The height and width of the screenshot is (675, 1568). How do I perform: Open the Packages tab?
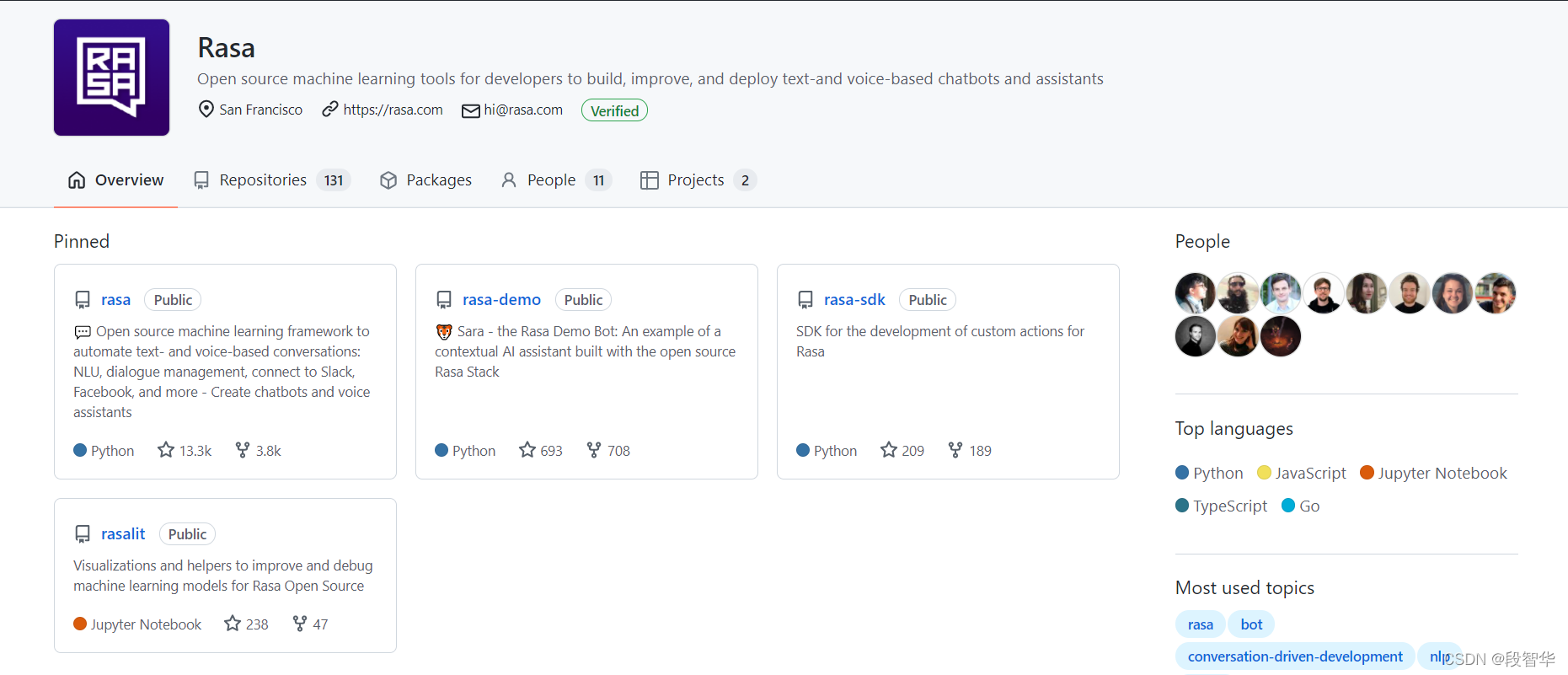tap(425, 180)
